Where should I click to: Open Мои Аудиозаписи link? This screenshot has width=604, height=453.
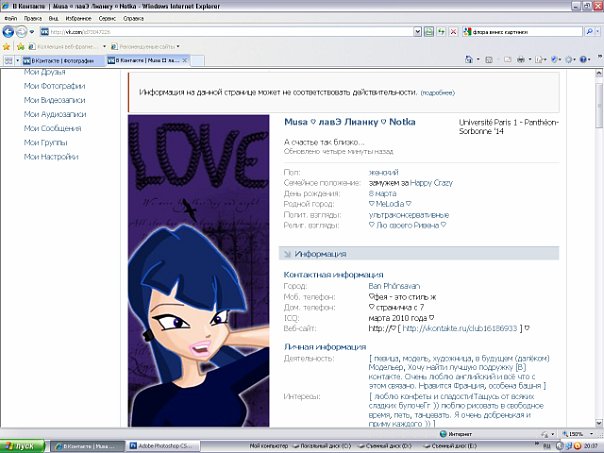coord(54,115)
